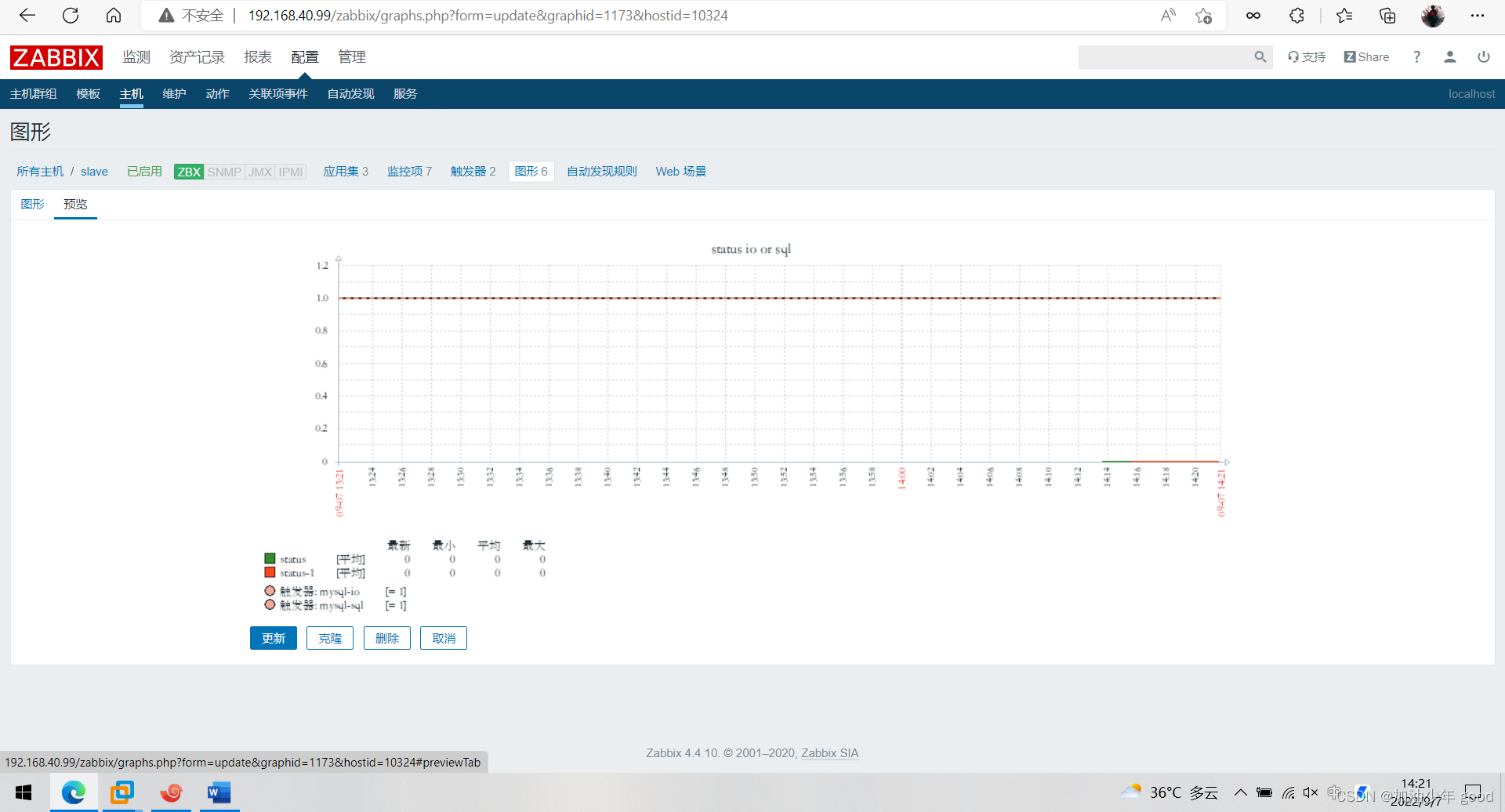The width and height of the screenshot is (1505, 812).
Task: Click the browser back arrow
Action: click(27, 16)
